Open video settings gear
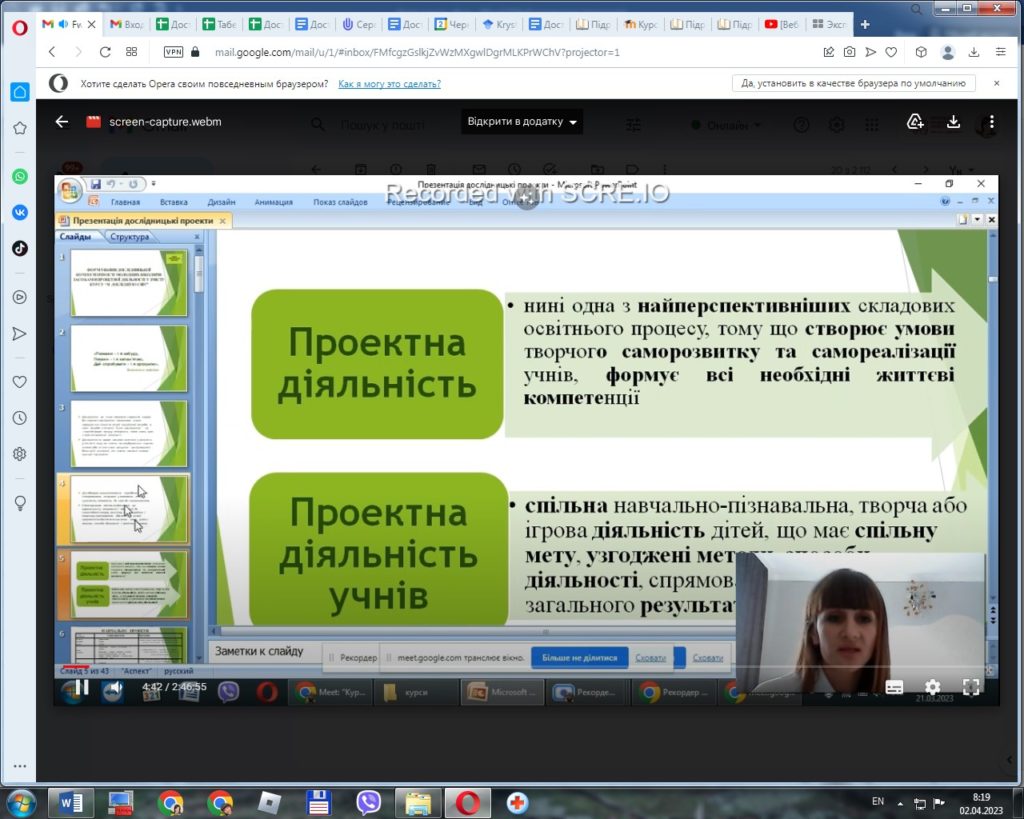Screen dimensions: 1024x819 click(933, 686)
